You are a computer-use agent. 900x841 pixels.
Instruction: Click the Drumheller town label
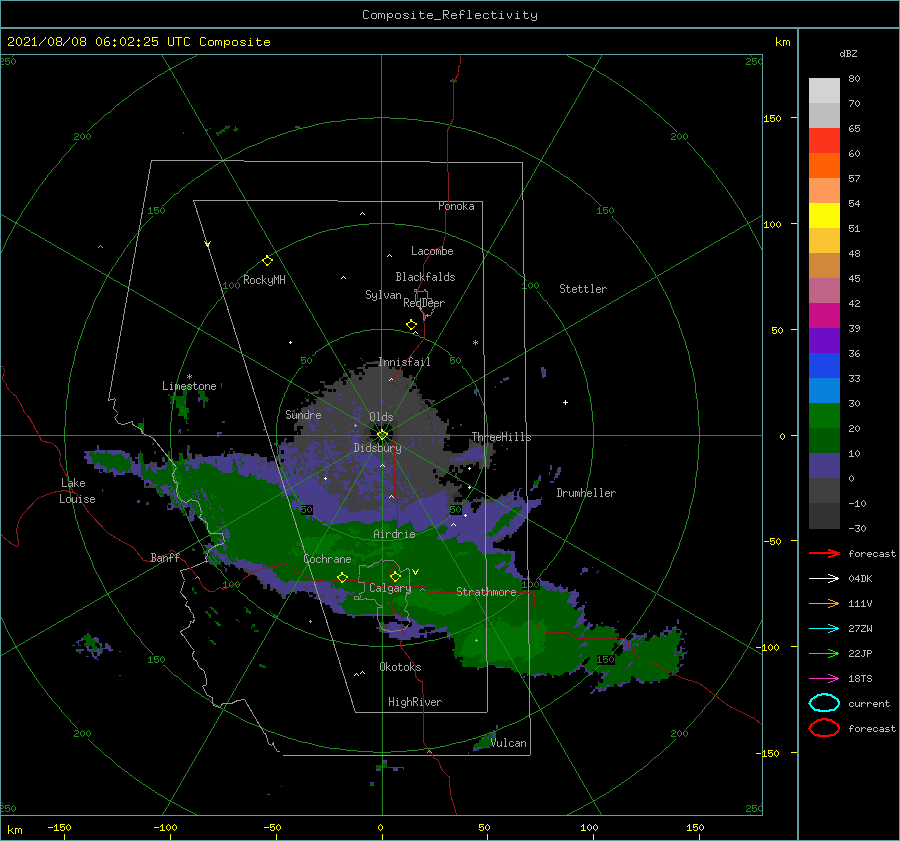tap(586, 493)
